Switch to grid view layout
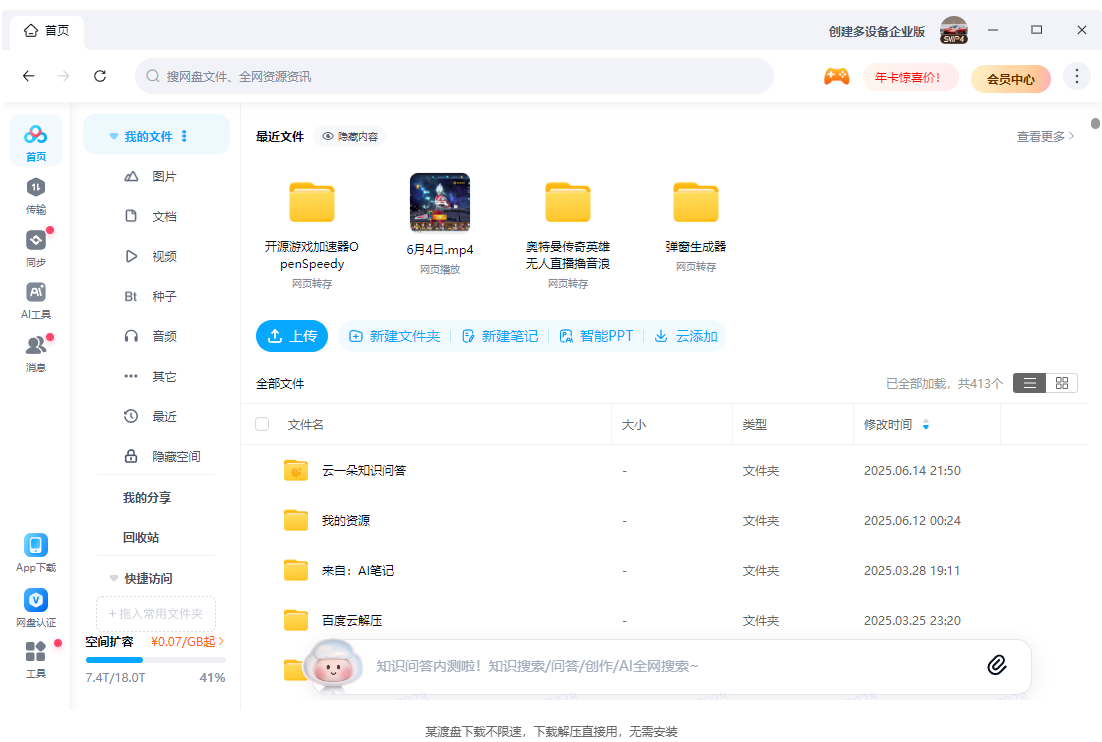1102x742 pixels. coord(1062,383)
